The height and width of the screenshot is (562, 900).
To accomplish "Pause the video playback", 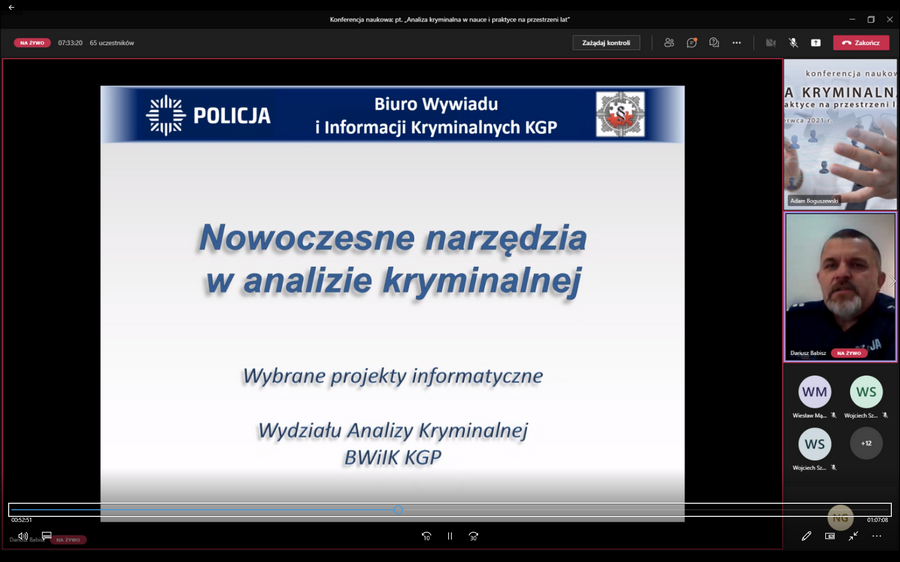I will (x=450, y=536).
